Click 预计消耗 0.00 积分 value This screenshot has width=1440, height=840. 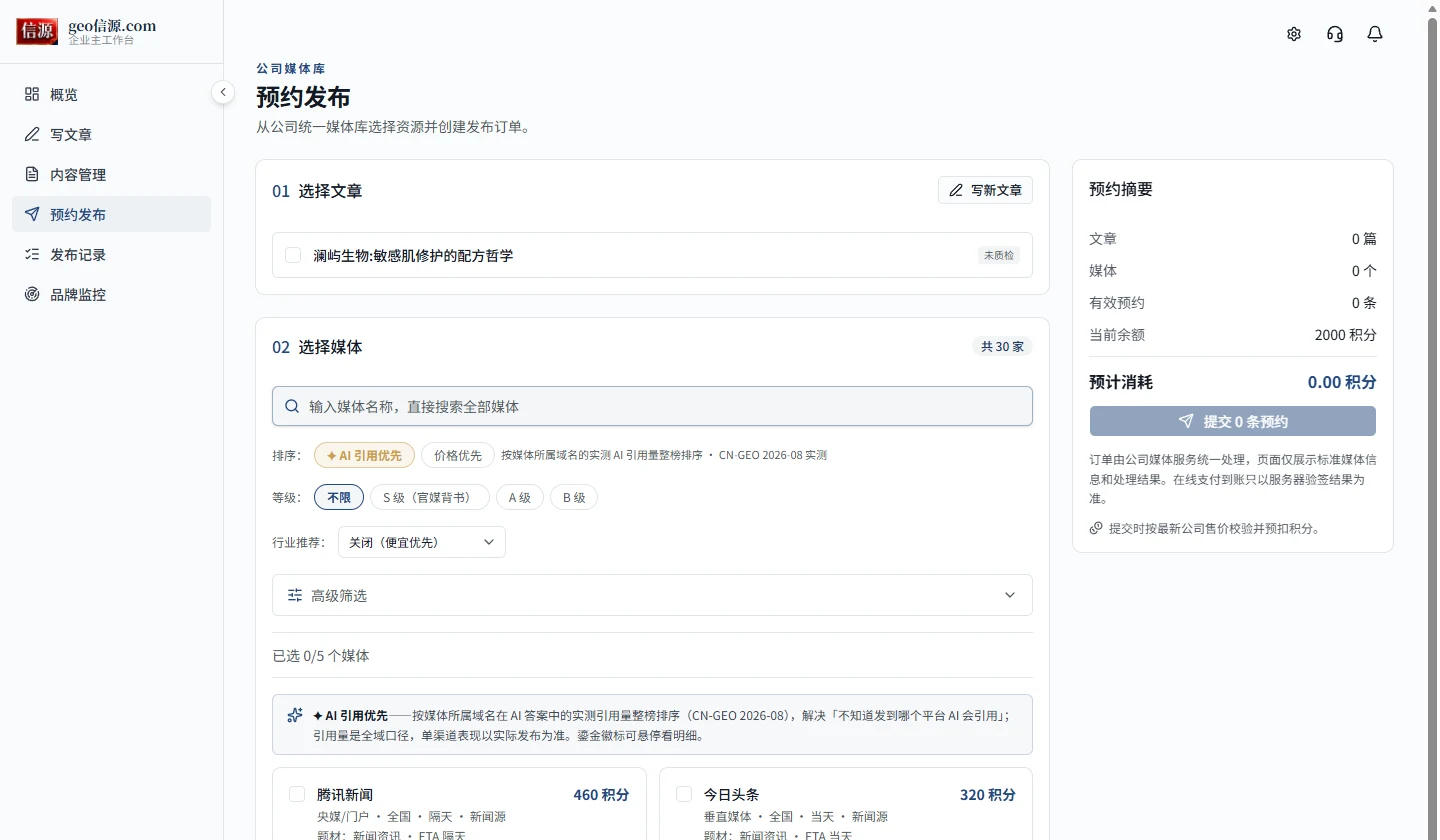[x=1342, y=382]
